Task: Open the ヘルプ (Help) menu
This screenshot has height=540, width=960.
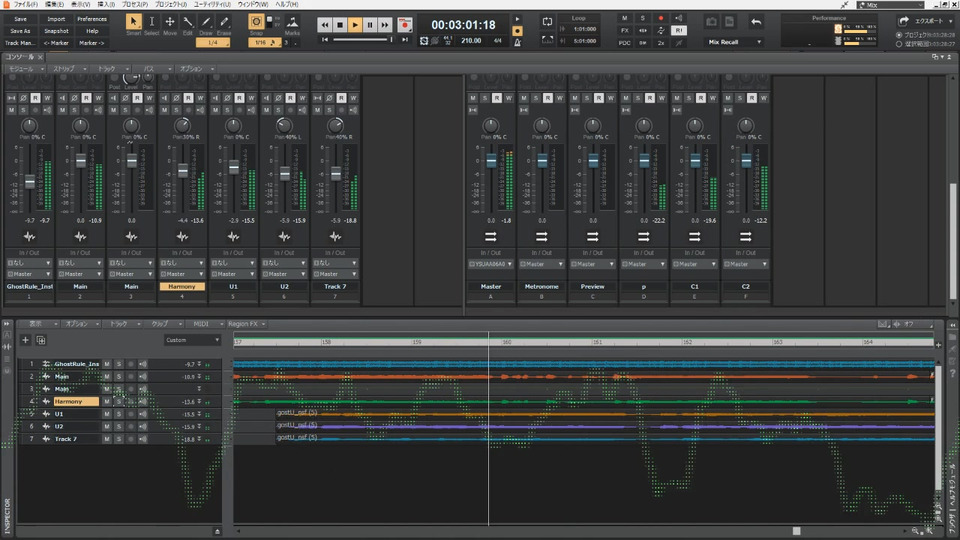Action: point(287,4)
